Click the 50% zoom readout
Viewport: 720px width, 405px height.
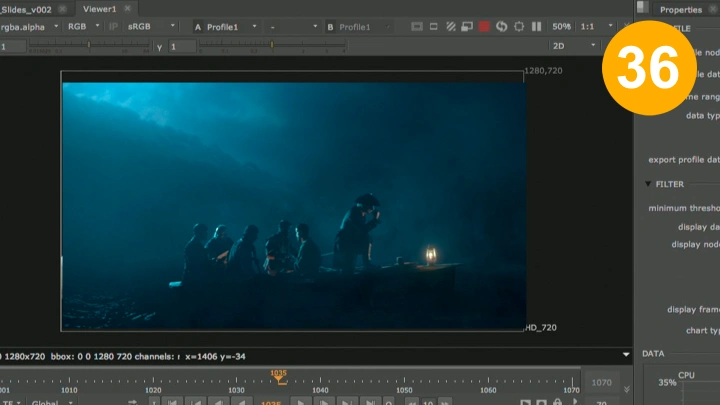[x=561, y=27]
